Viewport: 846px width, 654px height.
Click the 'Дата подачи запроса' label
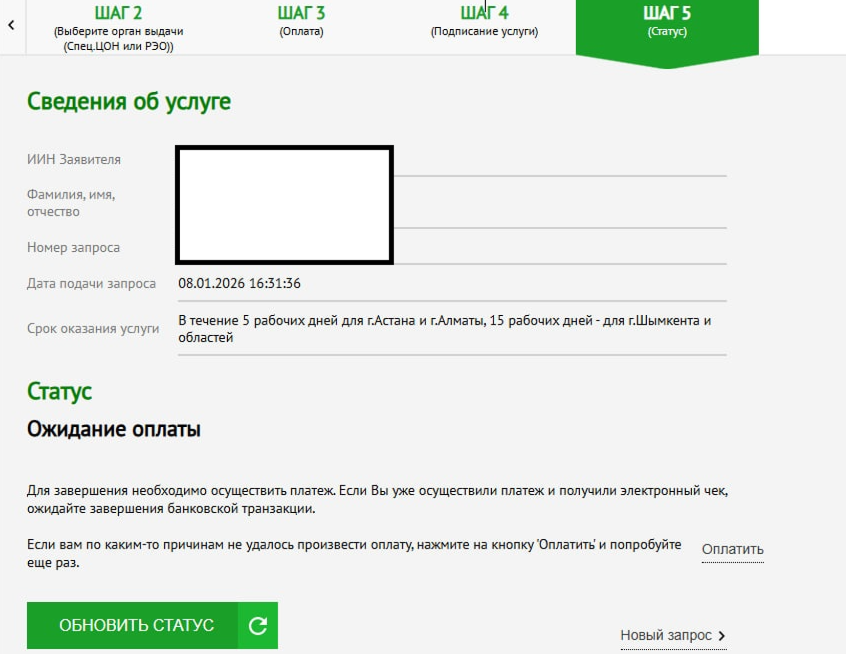point(91,283)
